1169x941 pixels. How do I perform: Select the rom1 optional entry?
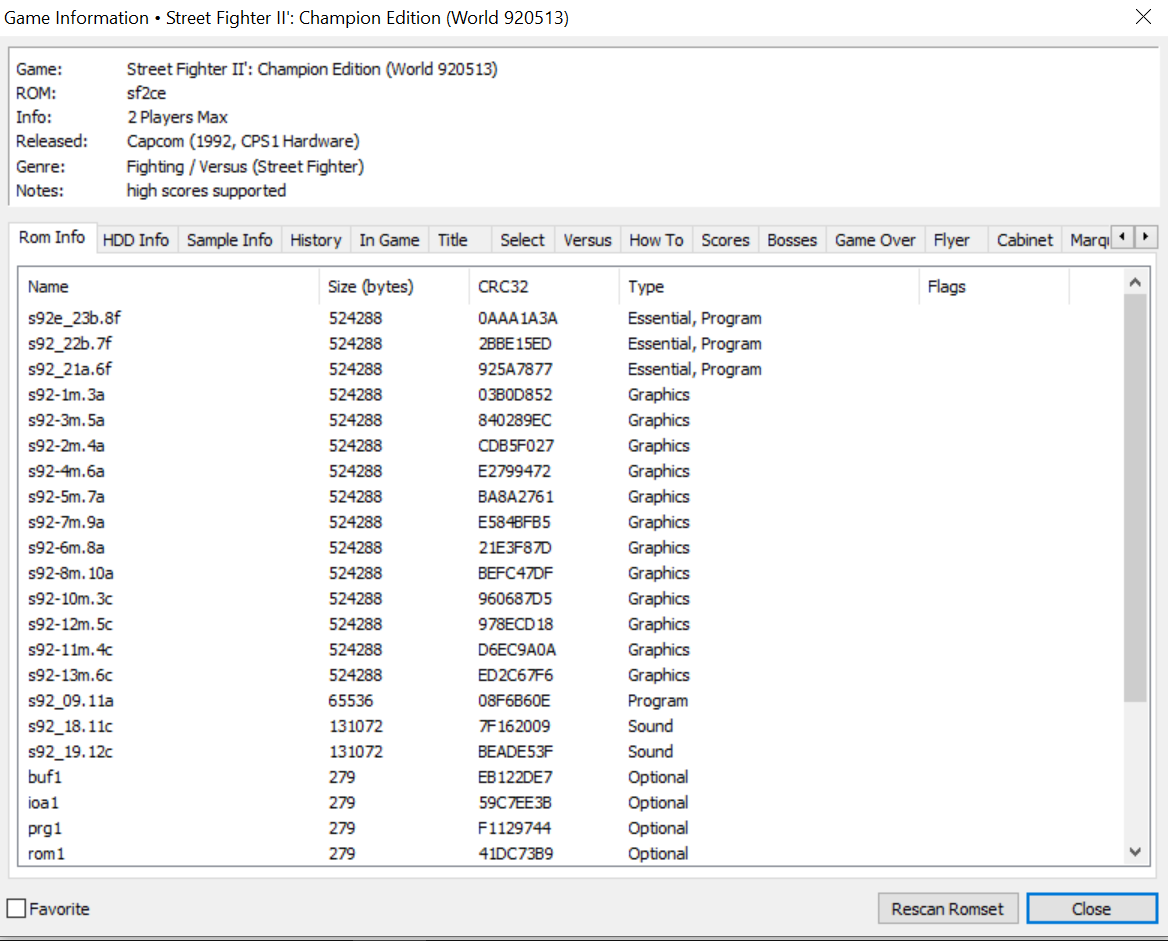click(570, 854)
